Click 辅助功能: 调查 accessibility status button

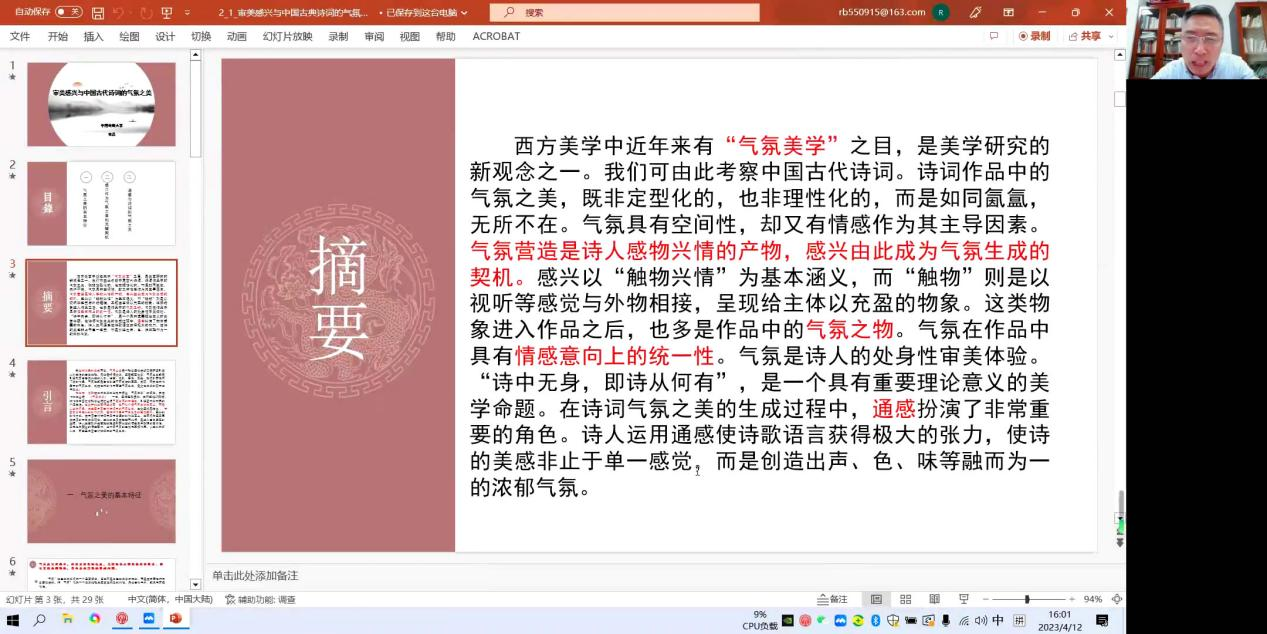[x=260, y=599]
